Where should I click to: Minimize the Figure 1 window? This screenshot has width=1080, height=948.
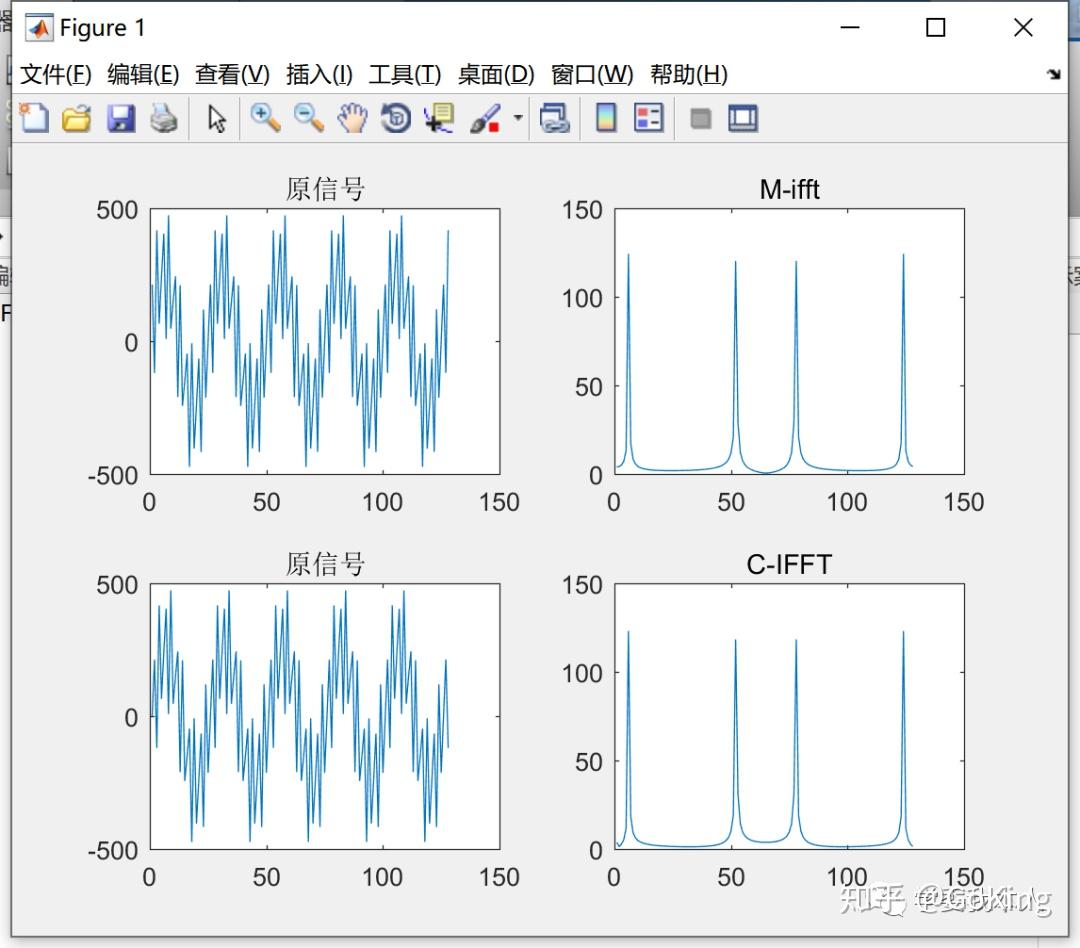coord(850,28)
